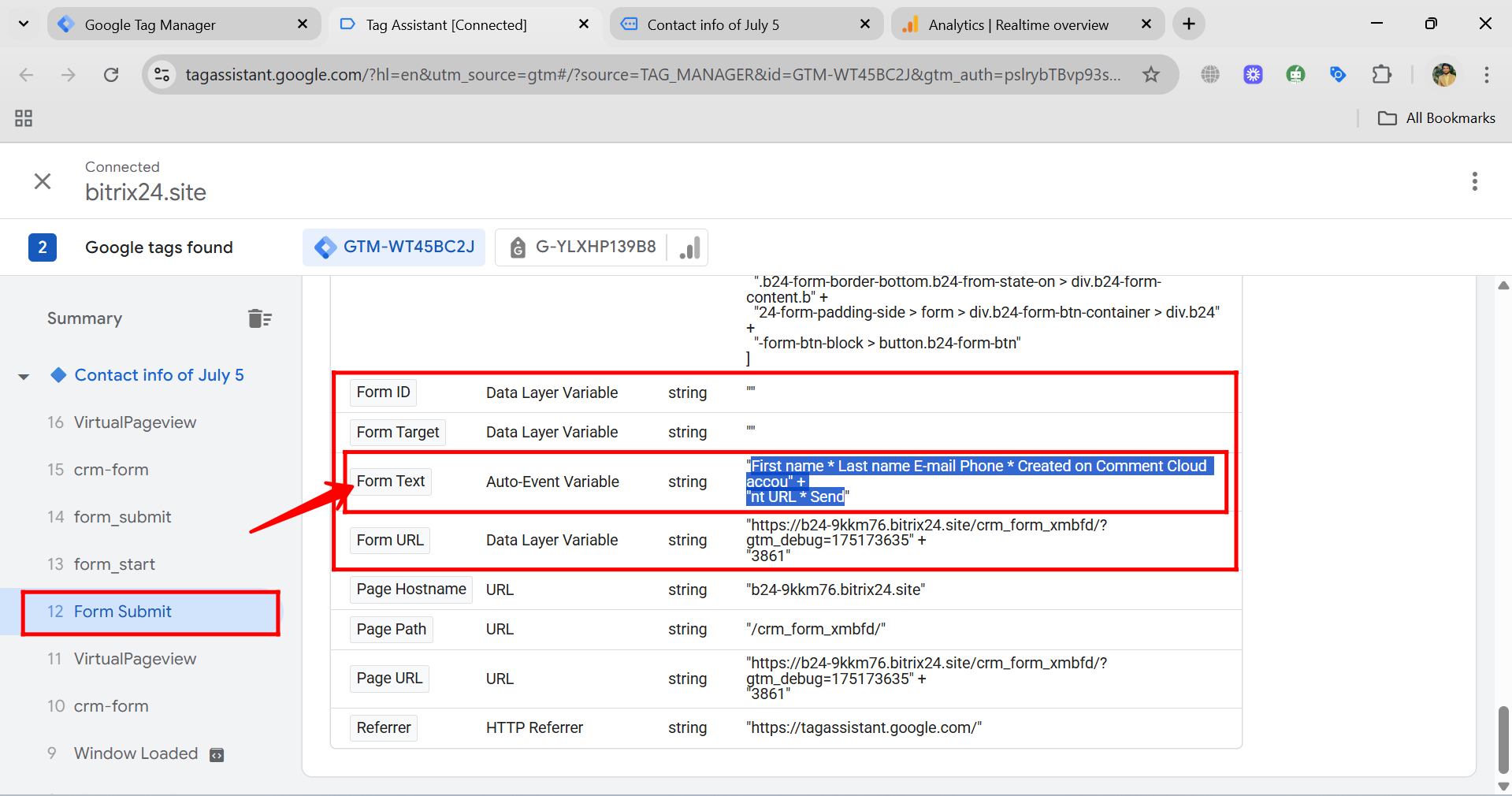Click the Form URL variable chip
Viewport: 1512px width, 796px height.
(x=390, y=540)
